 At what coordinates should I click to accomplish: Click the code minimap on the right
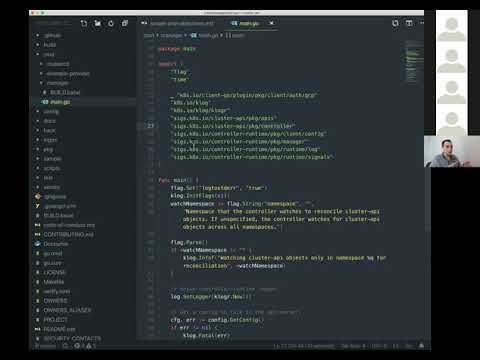coord(413,62)
